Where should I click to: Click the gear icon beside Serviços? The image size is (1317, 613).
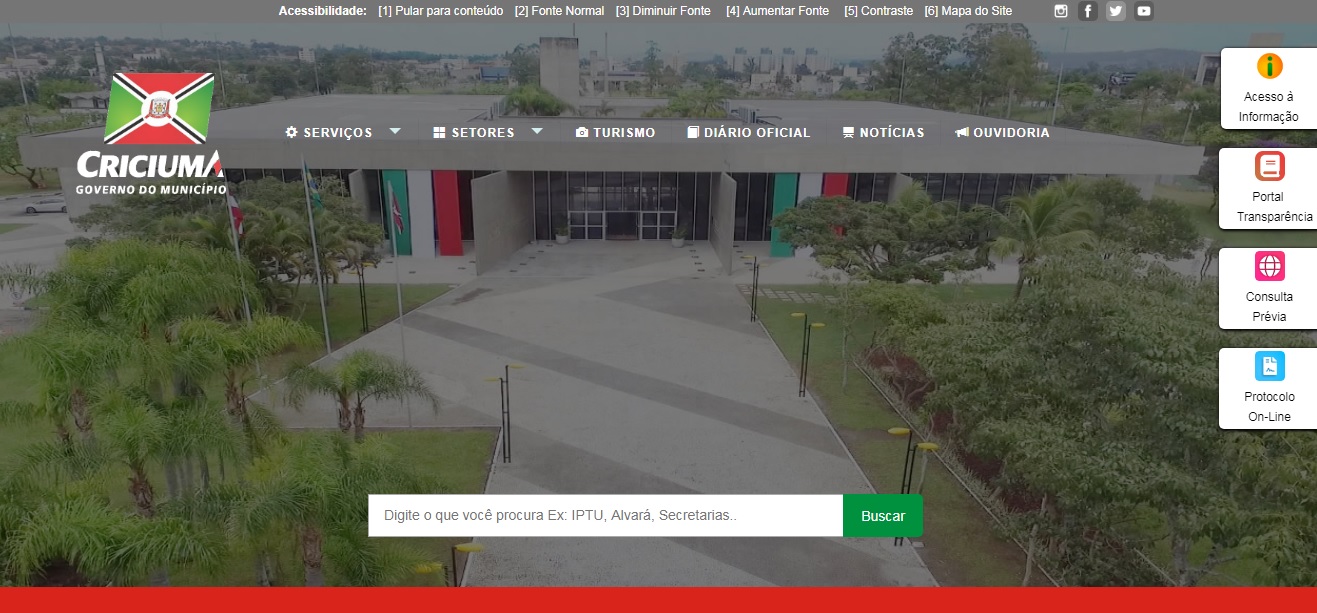[x=292, y=132]
